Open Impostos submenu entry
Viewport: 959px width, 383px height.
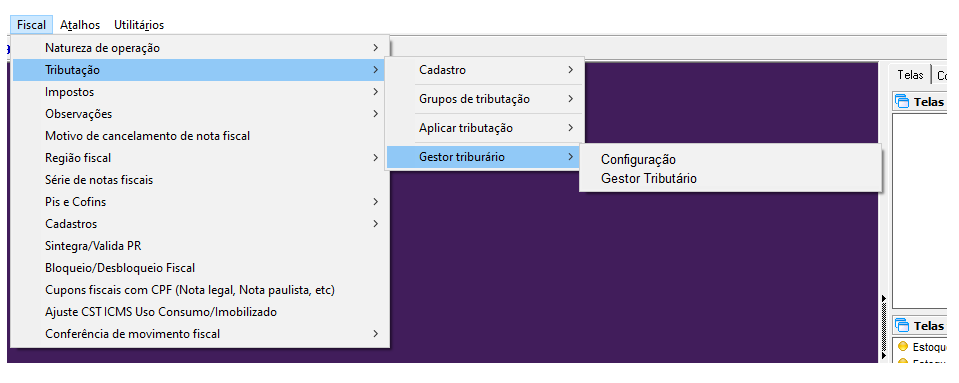(x=200, y=92)
